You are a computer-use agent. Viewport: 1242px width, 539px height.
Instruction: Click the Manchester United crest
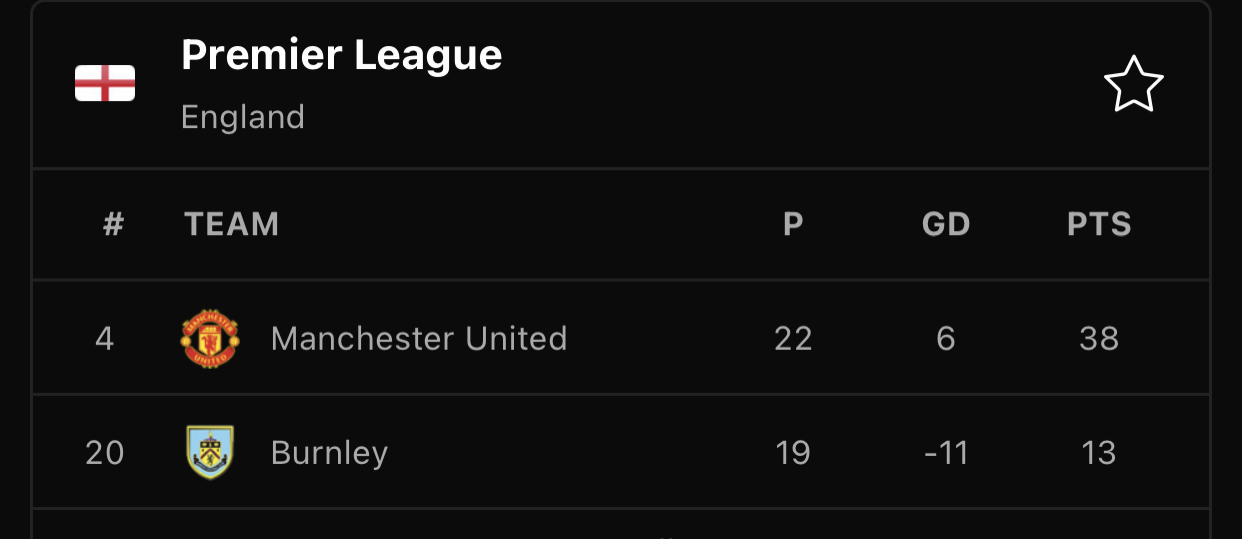point(210,338)
